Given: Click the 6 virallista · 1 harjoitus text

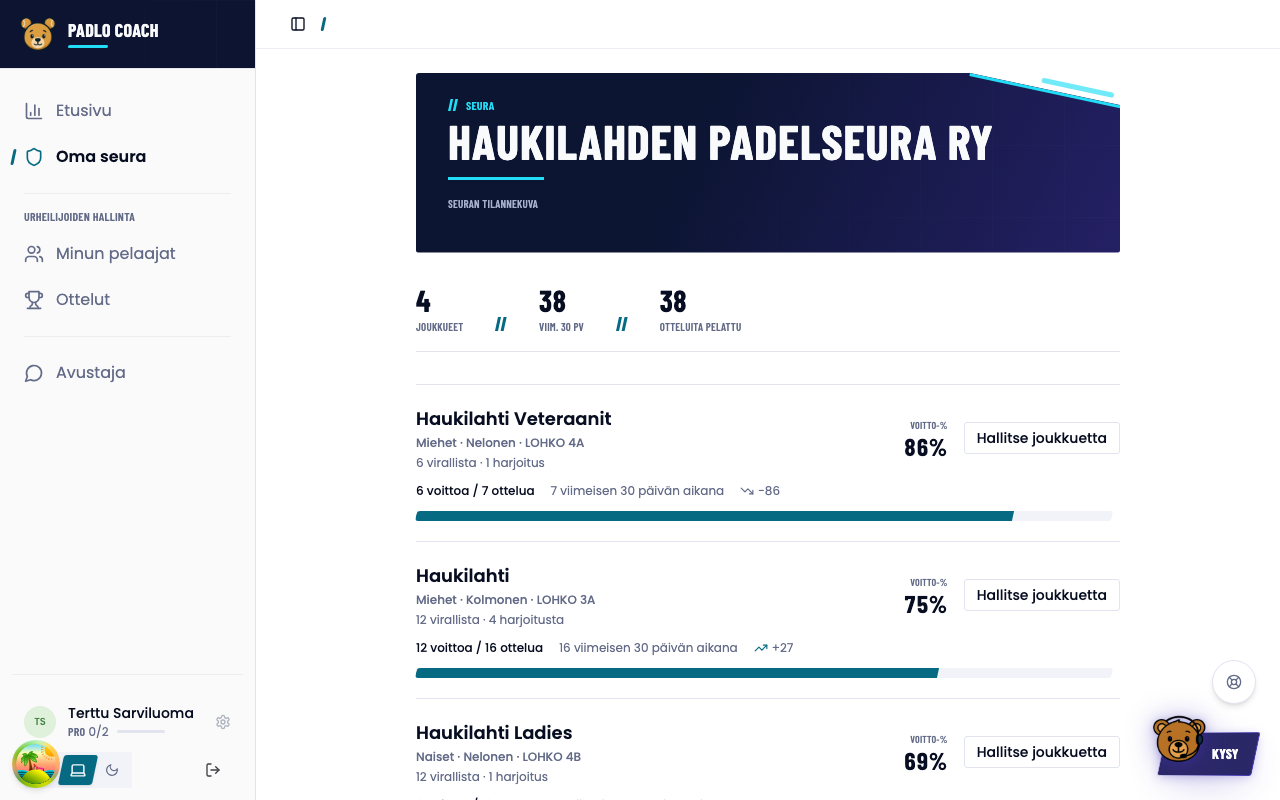Looking at the screenshot, I should (480, 463).
